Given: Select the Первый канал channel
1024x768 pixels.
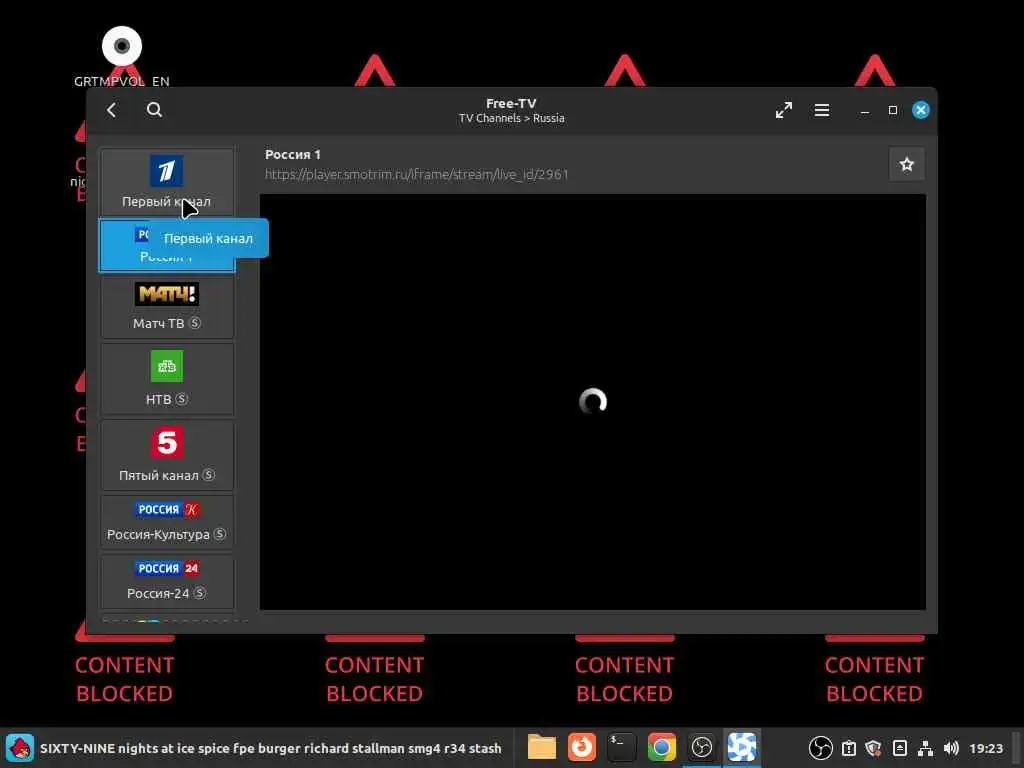Looking at the screenshot, I should 167,182.
